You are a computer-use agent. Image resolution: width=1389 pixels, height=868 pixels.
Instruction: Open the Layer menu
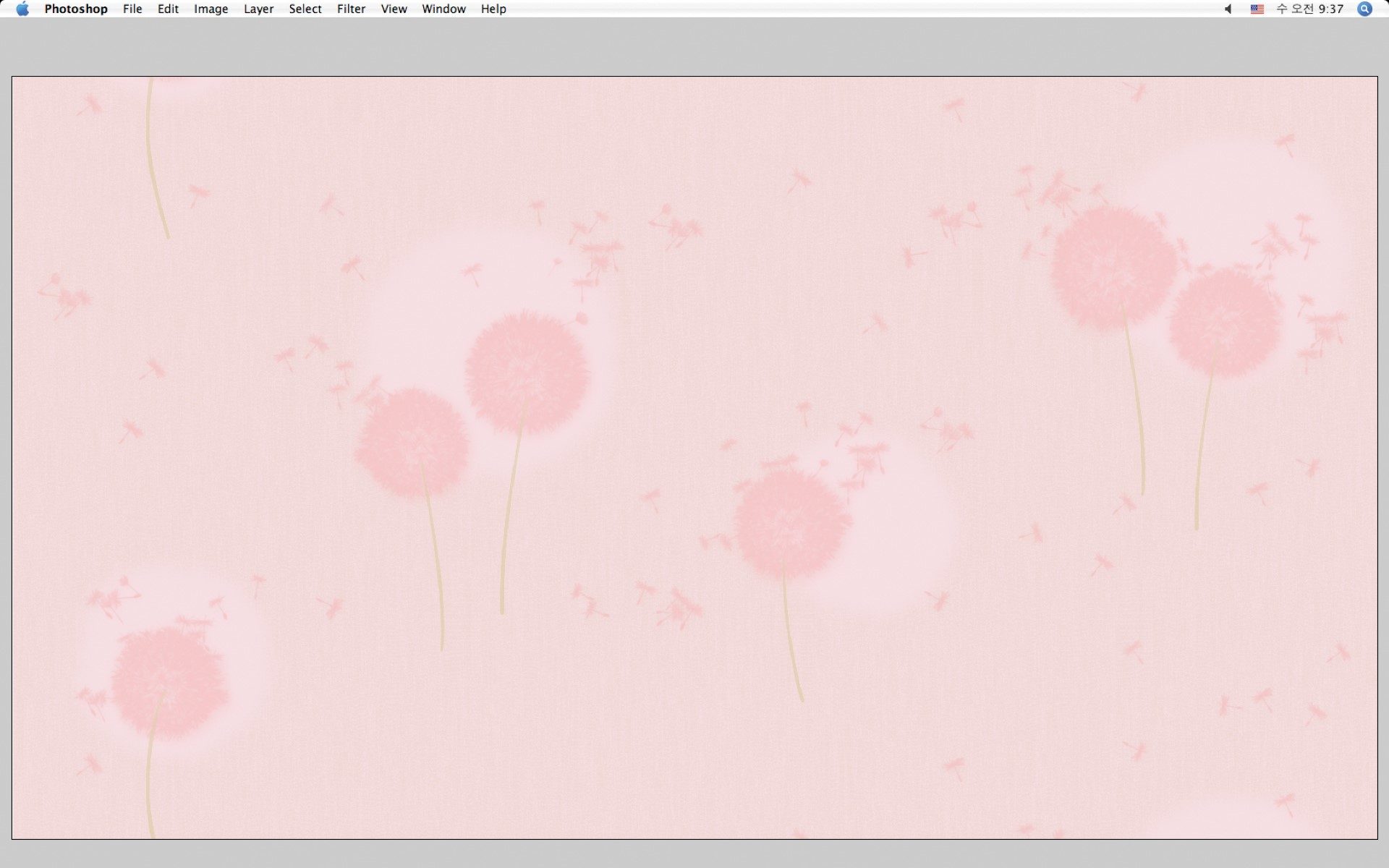click(x=258, y=9)
